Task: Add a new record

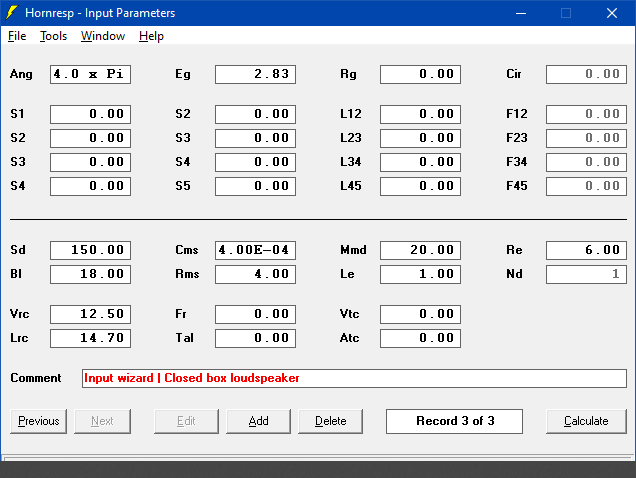Action: pos(258,421)
